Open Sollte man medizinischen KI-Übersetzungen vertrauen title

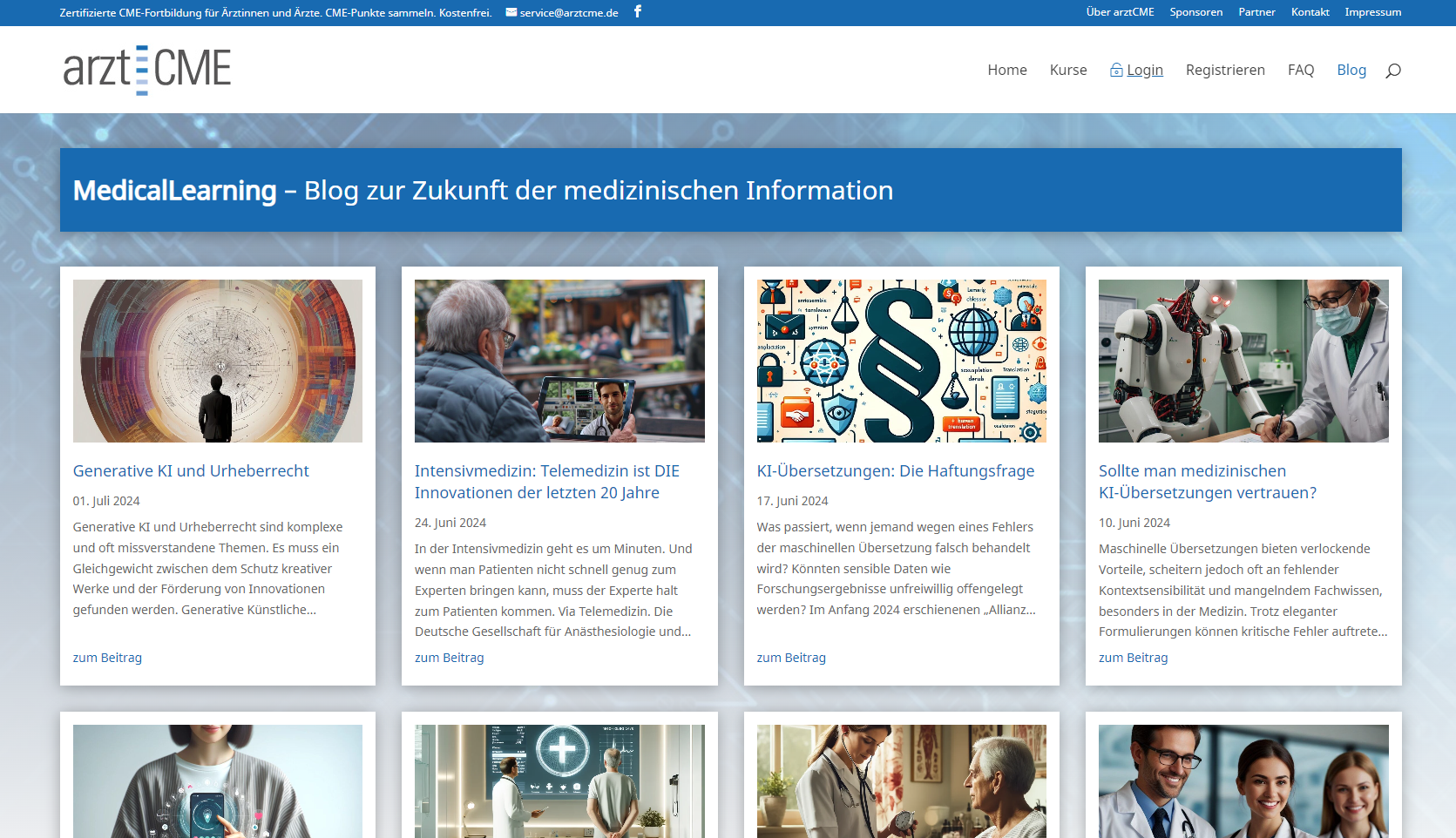tap(1208, 482)
